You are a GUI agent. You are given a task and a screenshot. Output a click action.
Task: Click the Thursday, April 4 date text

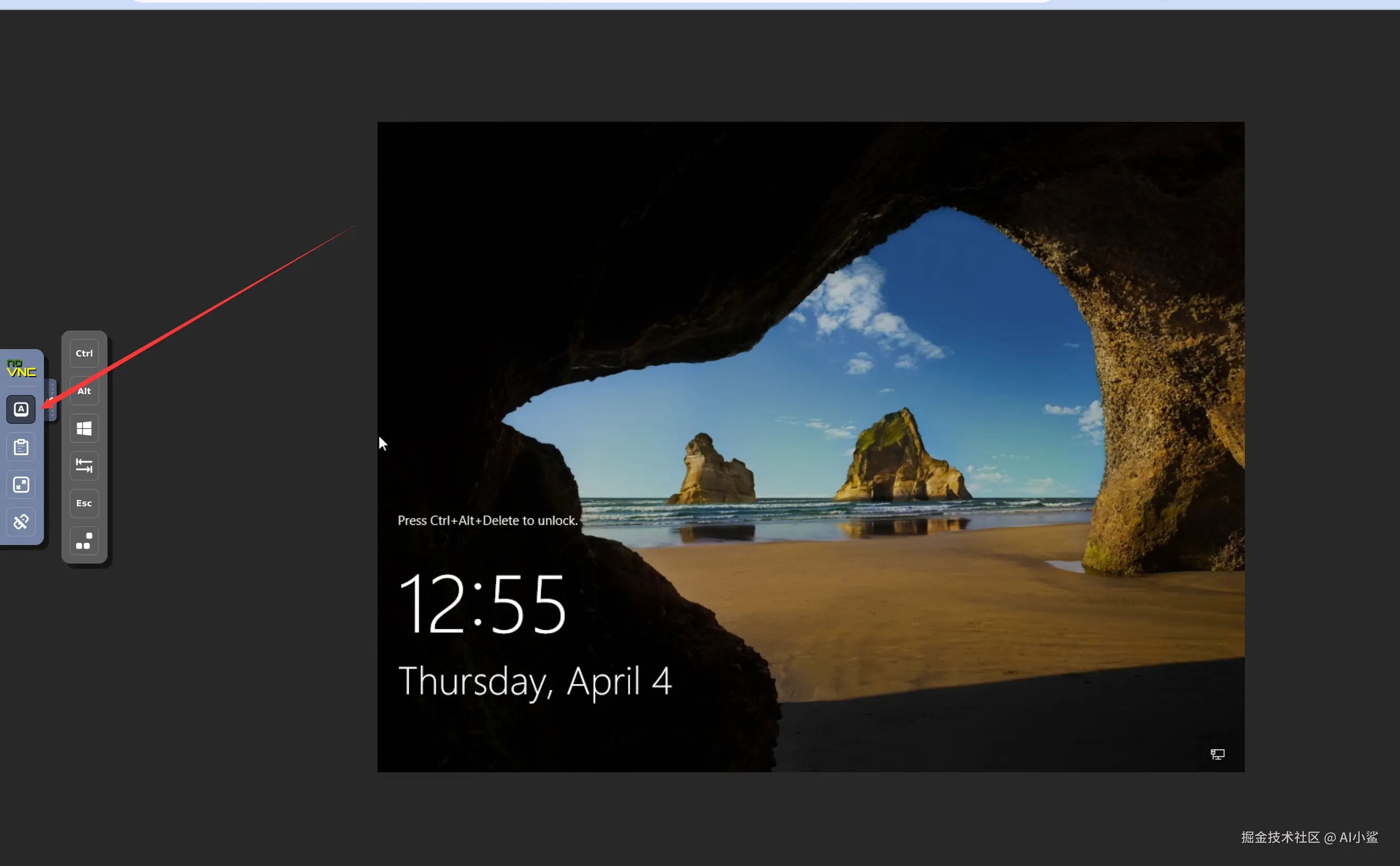point(534,682)
